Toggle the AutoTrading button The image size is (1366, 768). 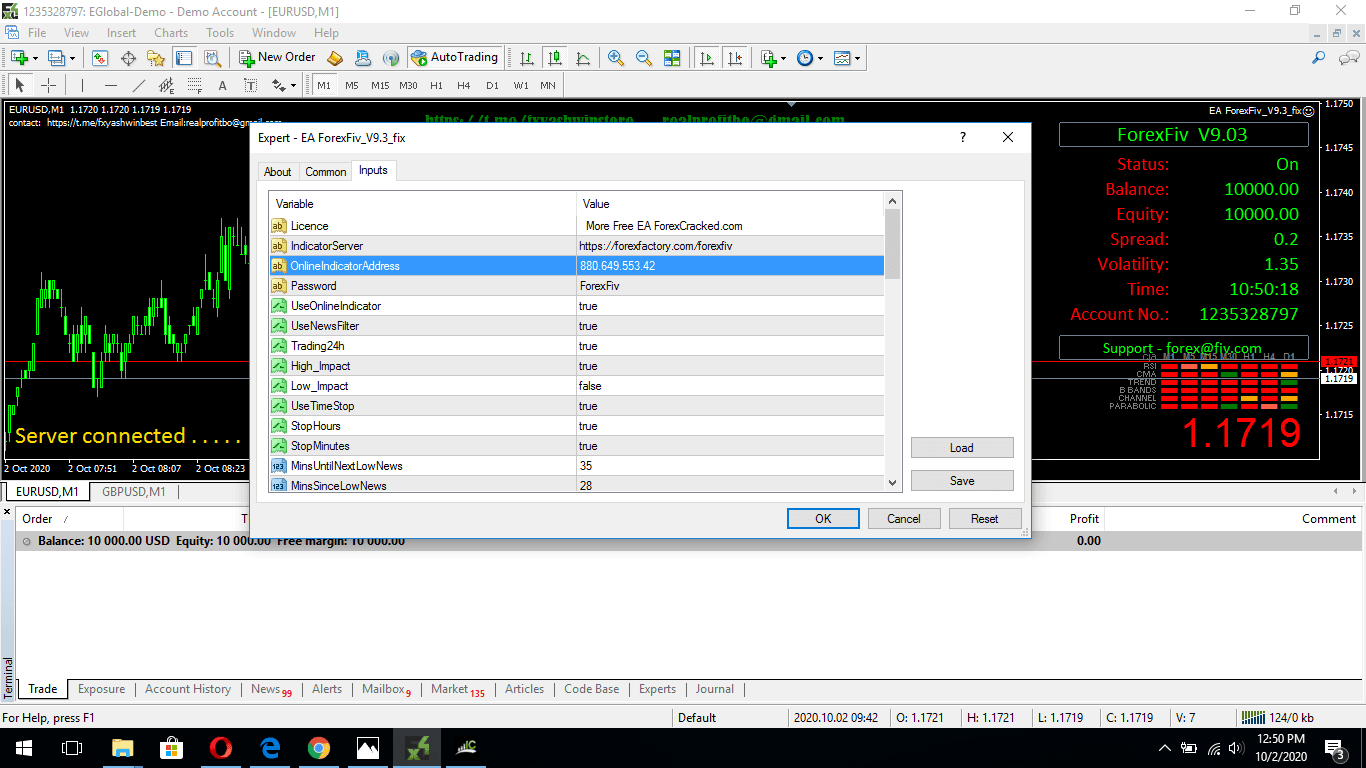(454, 58)
